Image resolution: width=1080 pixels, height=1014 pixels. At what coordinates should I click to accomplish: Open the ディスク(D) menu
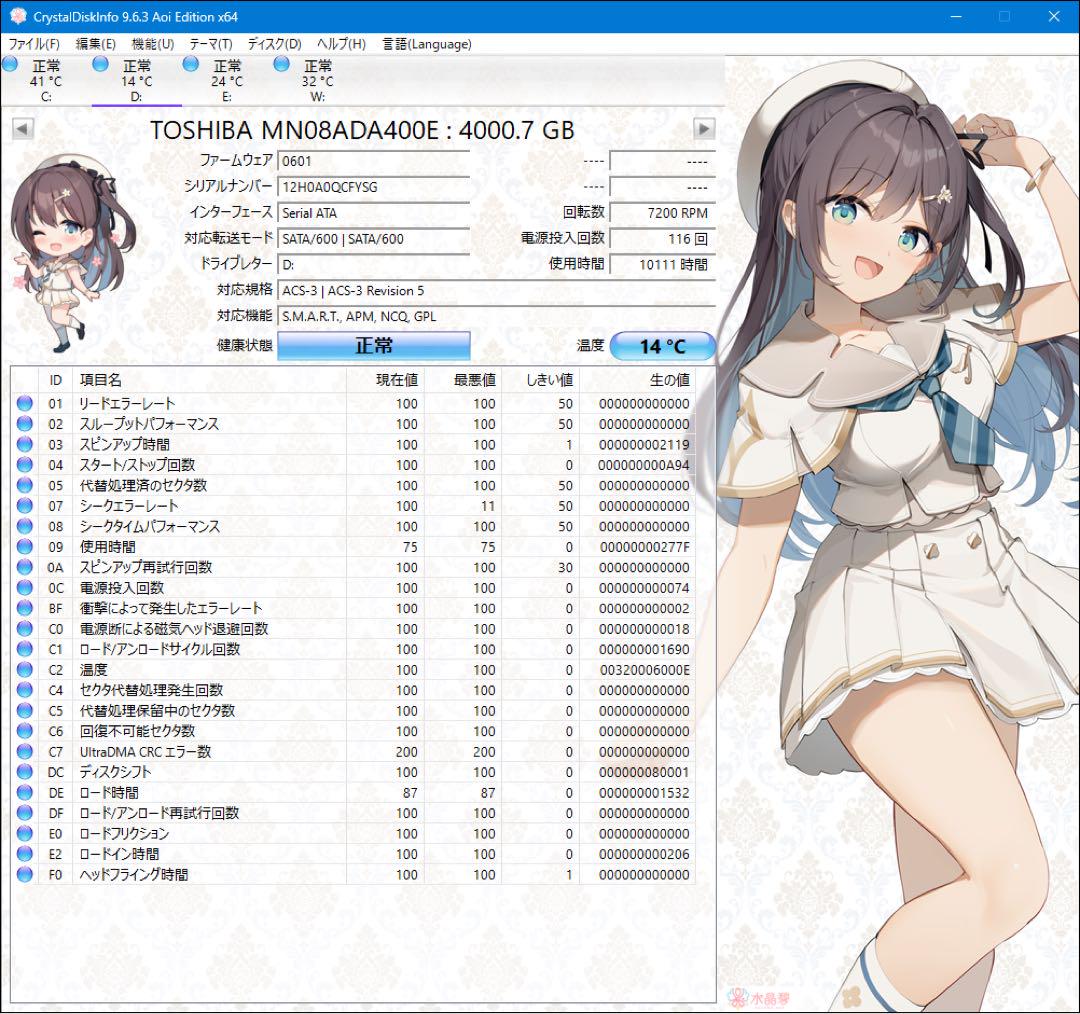274,44
